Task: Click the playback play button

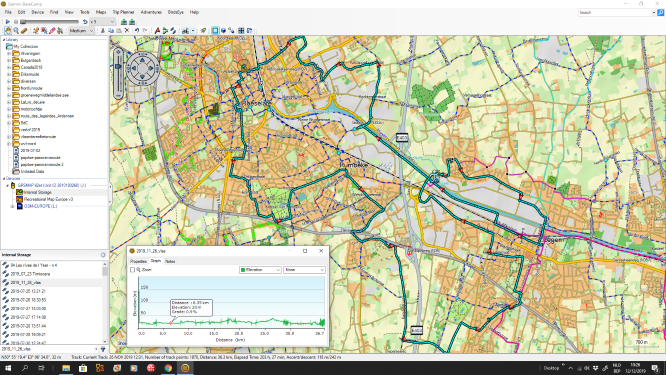Action: pos(8,21)
